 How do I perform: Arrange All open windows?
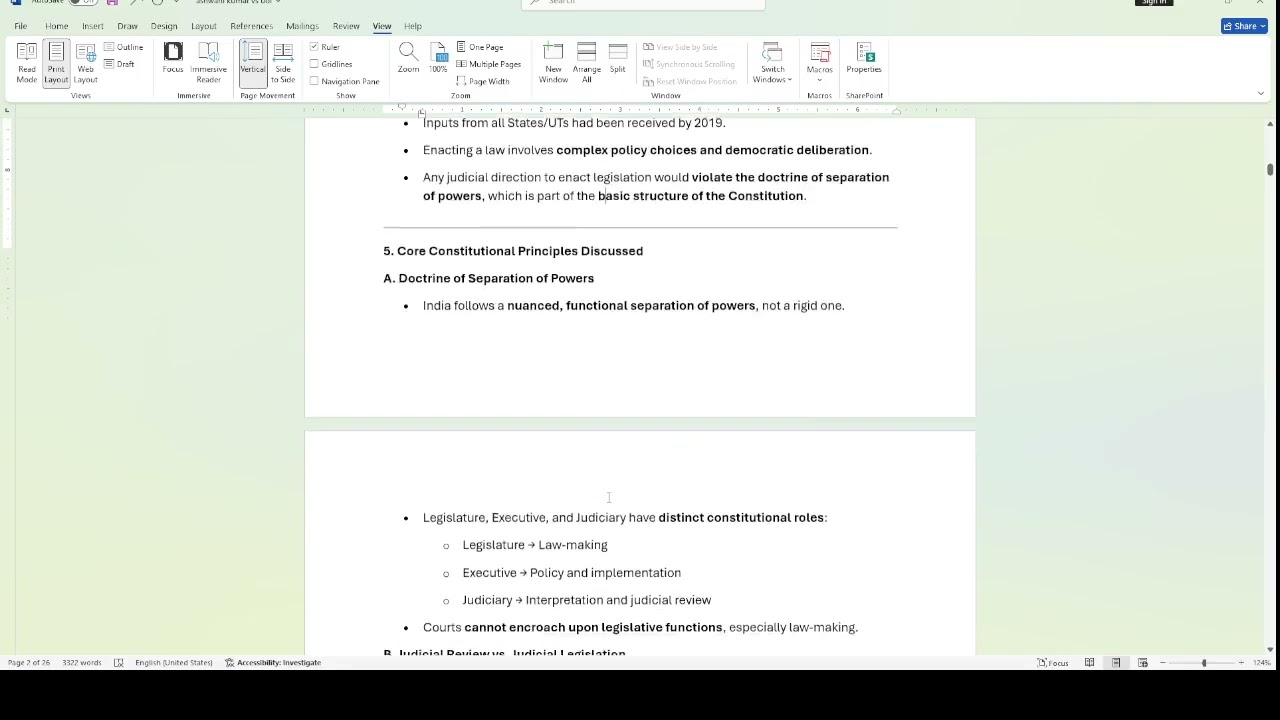pos(587,63)
